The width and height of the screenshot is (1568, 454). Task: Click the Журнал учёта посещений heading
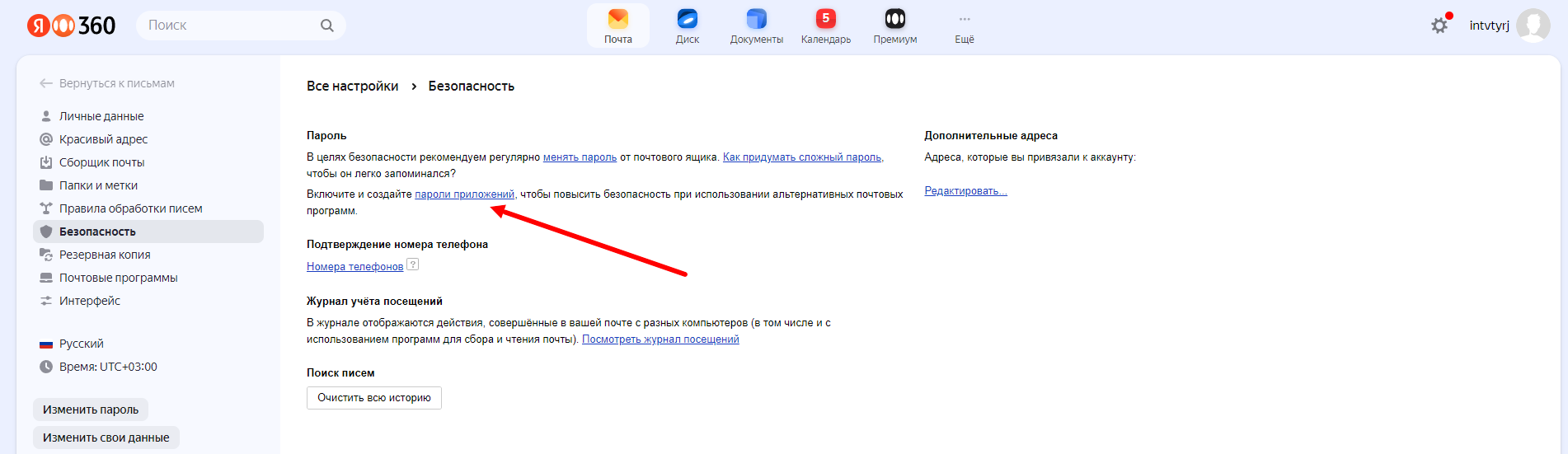click(374, 302)
